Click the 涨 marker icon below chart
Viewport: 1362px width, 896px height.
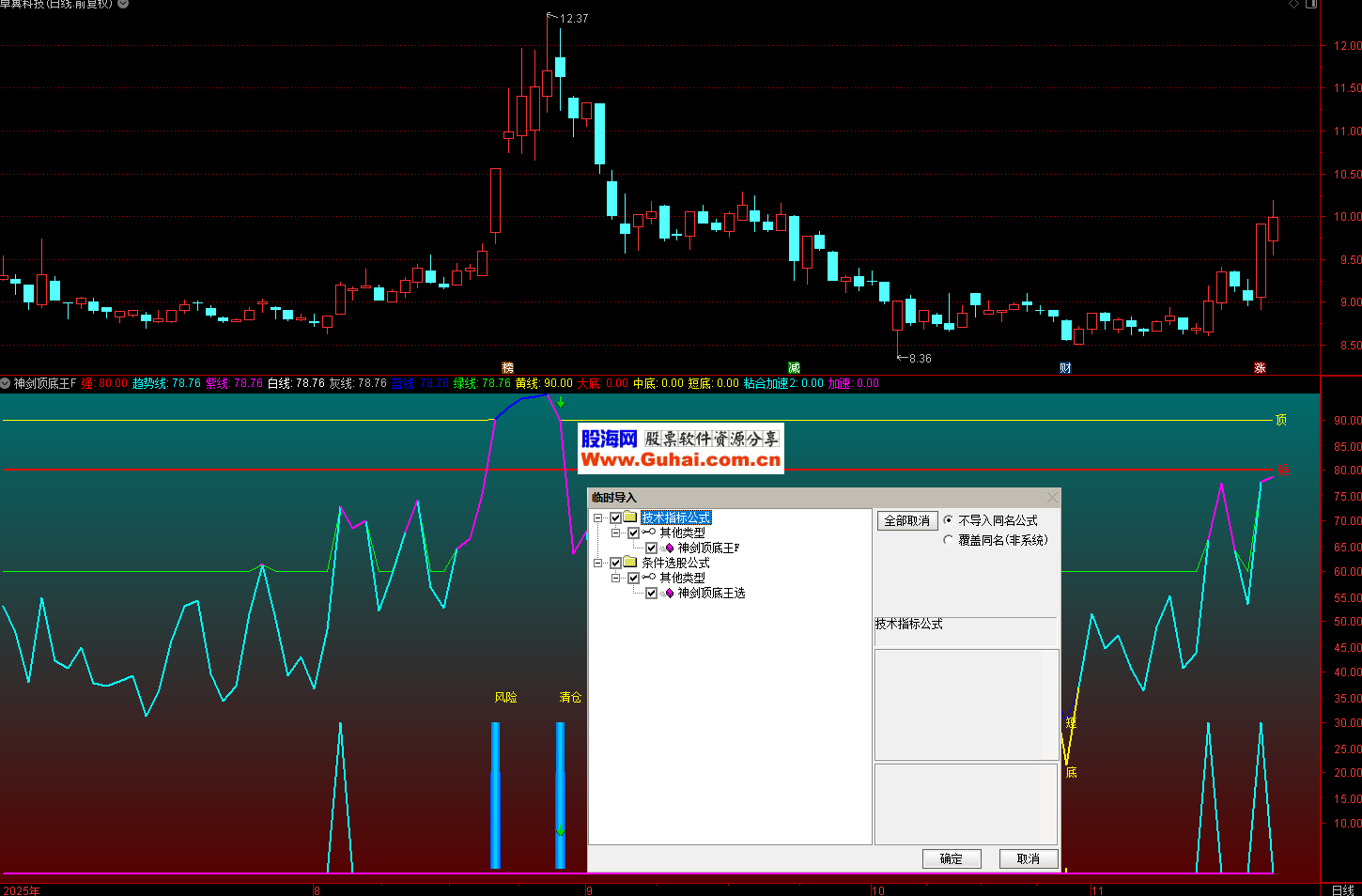1260,368
